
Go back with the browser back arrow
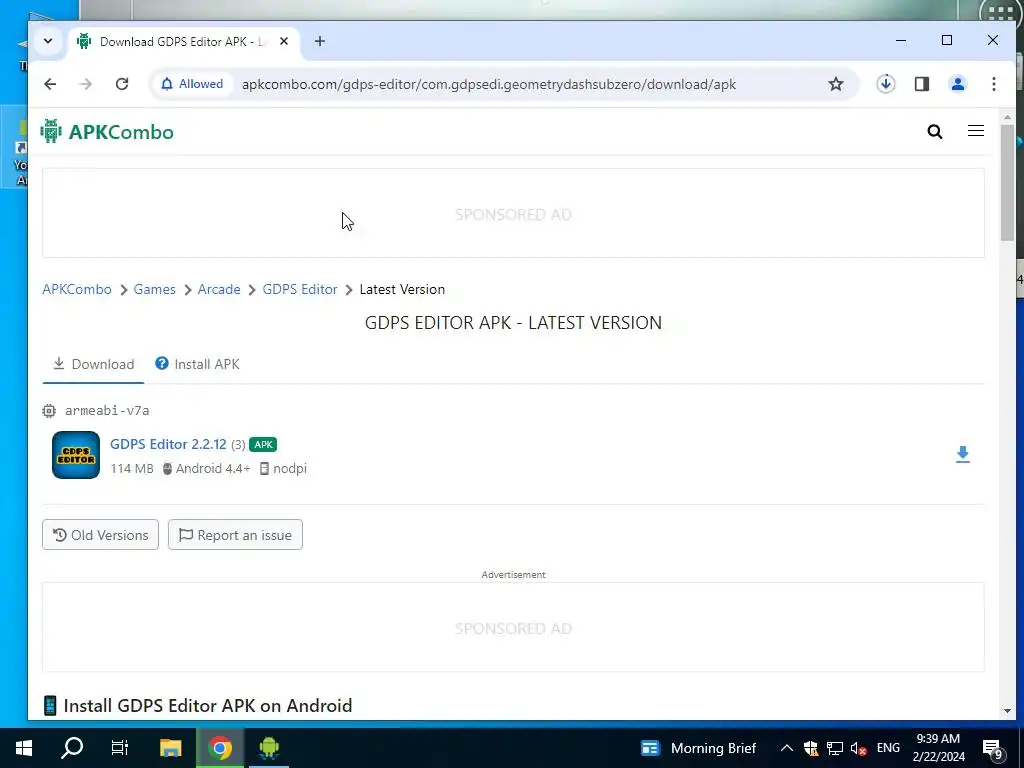coord(50,84)
